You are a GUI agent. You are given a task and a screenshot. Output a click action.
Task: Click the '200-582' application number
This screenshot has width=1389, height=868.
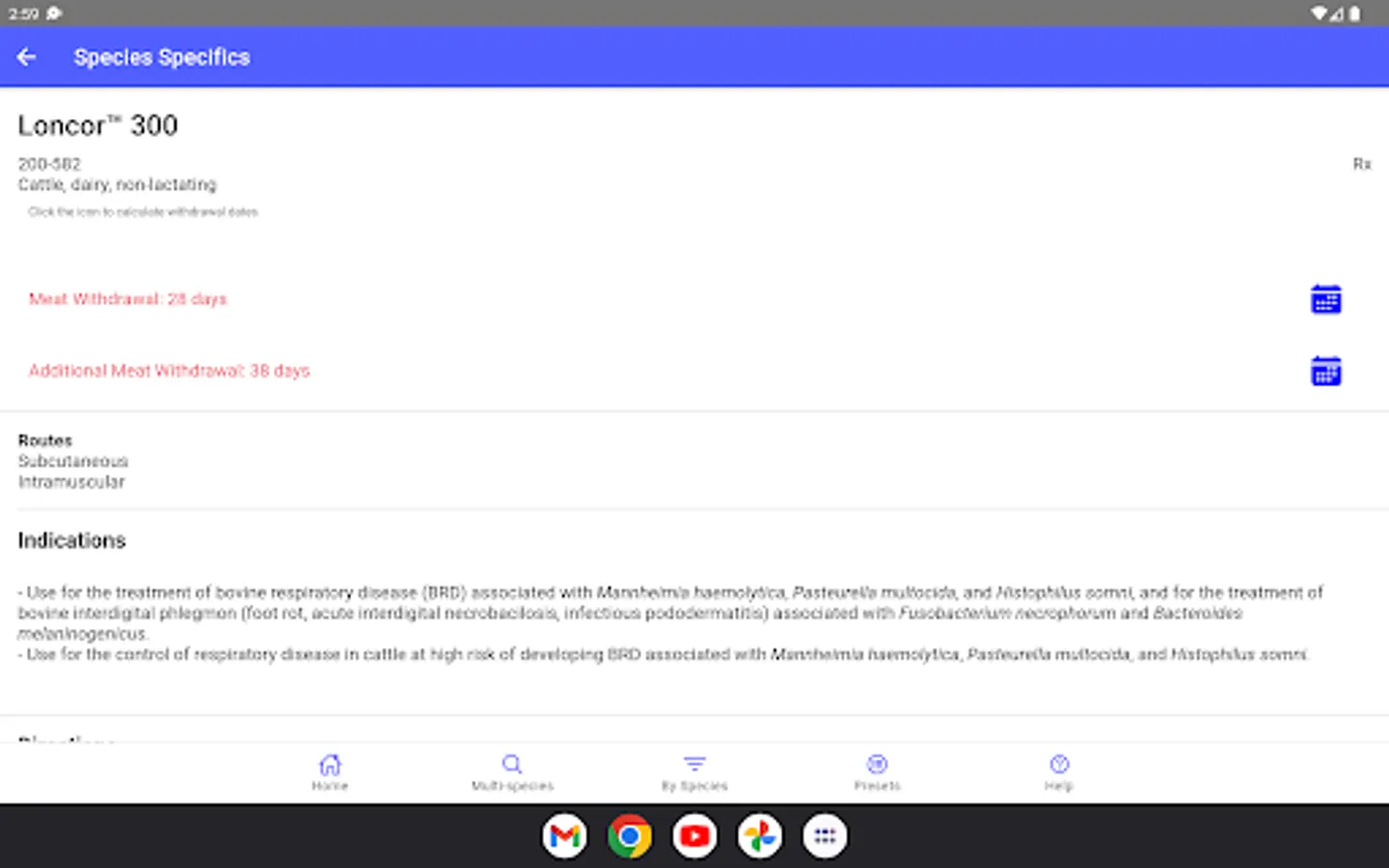[x=49, y=164]
